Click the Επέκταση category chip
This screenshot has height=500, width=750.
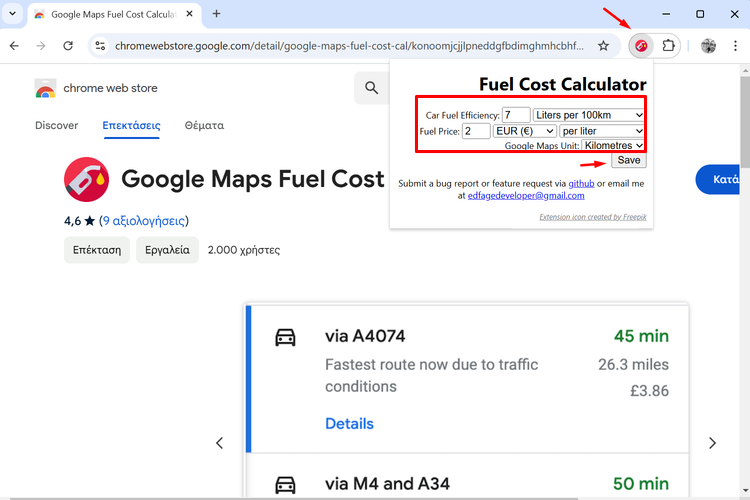pyautogui.click(x=97, y=250)
